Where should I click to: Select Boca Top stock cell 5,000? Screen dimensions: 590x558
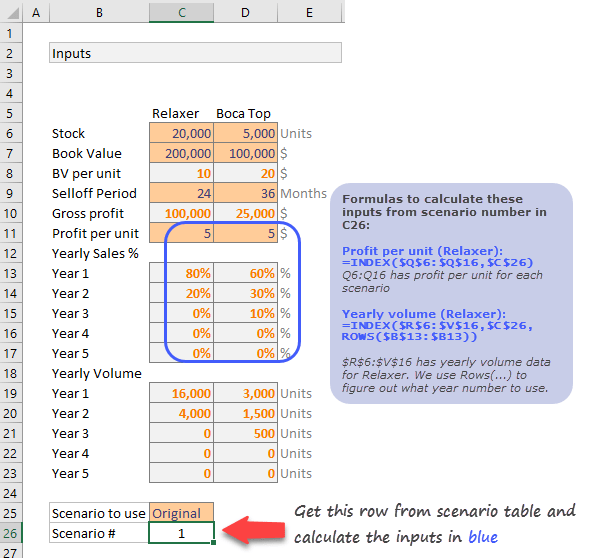coord(245,133)
